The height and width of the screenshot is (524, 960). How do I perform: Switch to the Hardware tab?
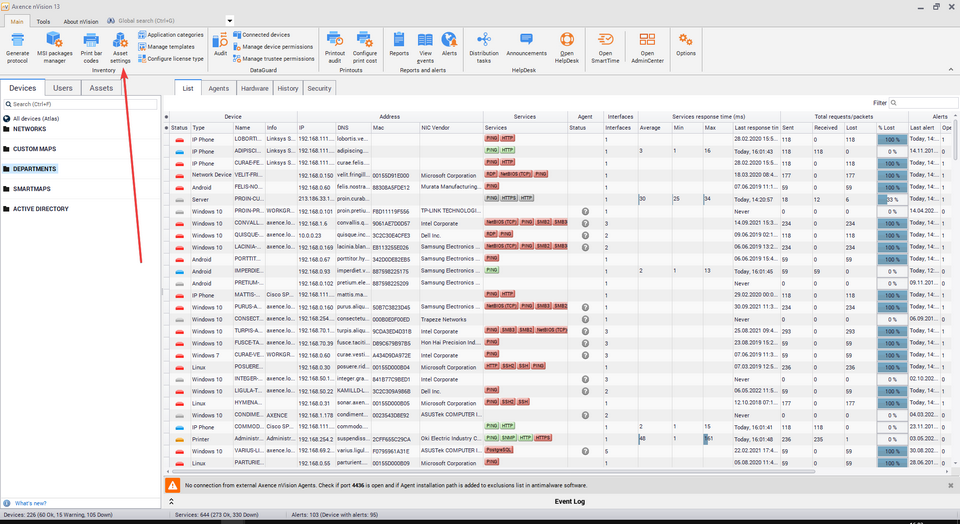point(254,88)
